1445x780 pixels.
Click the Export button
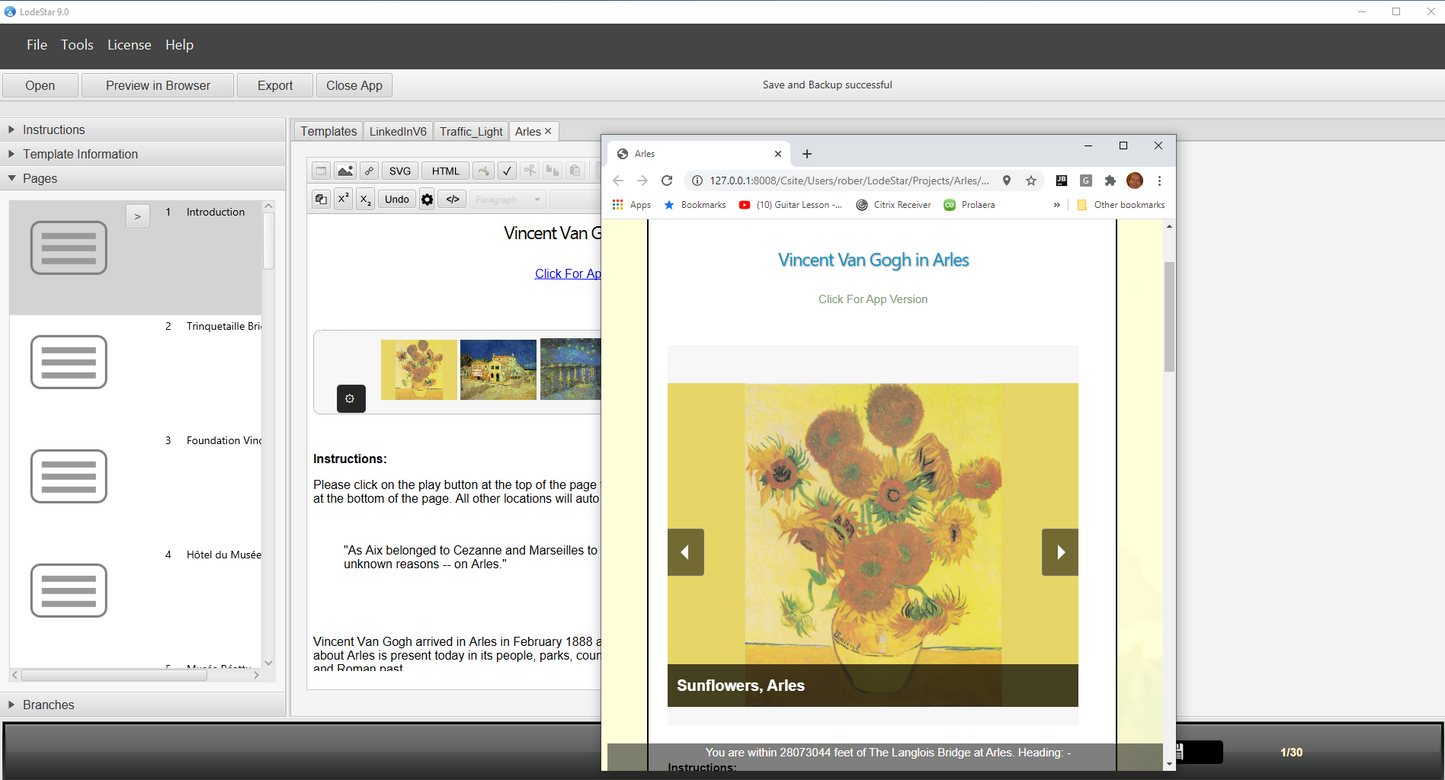click(275, 85)
